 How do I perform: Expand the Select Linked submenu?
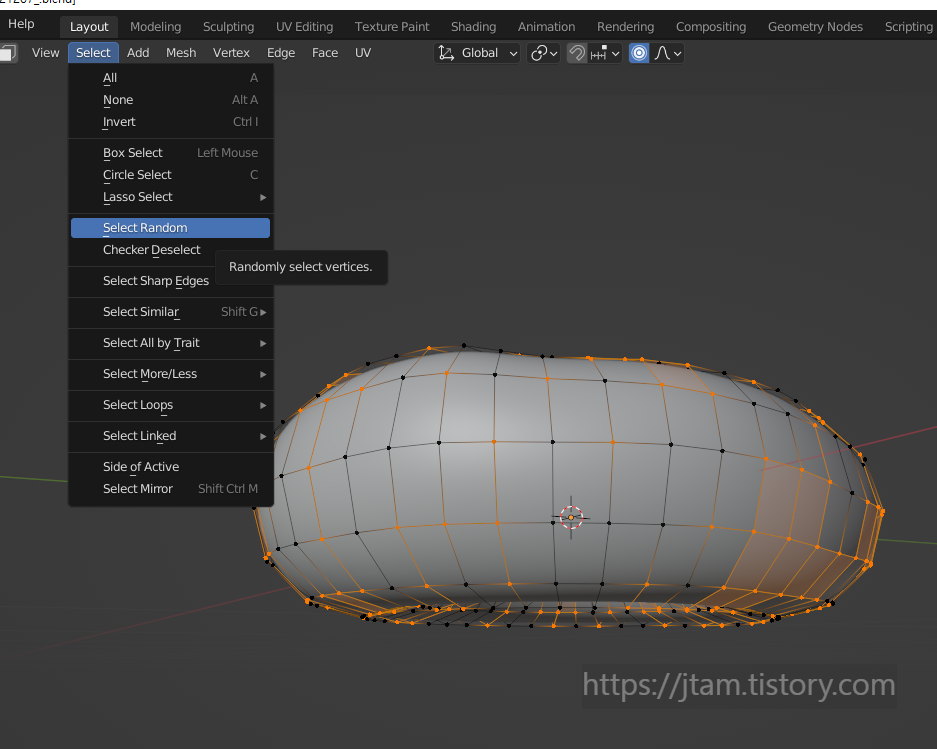tap(171, 436)
